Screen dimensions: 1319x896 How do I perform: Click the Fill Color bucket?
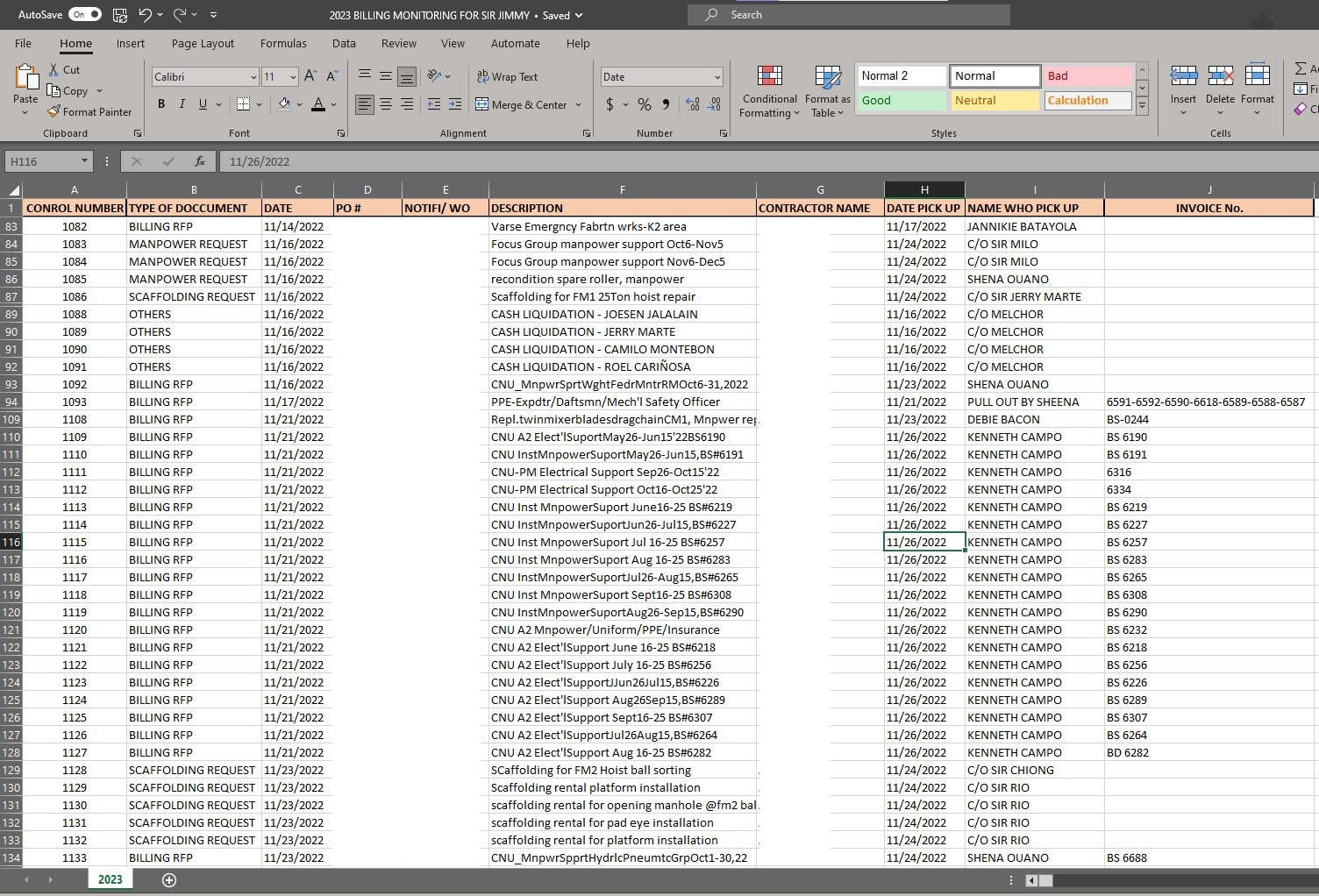pos(284,104)
